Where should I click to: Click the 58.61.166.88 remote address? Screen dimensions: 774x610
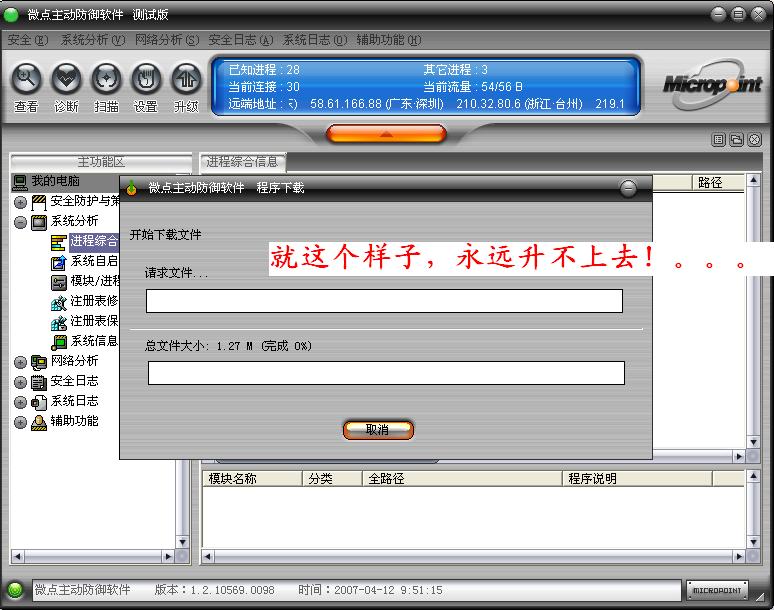(x=377, y=104)
